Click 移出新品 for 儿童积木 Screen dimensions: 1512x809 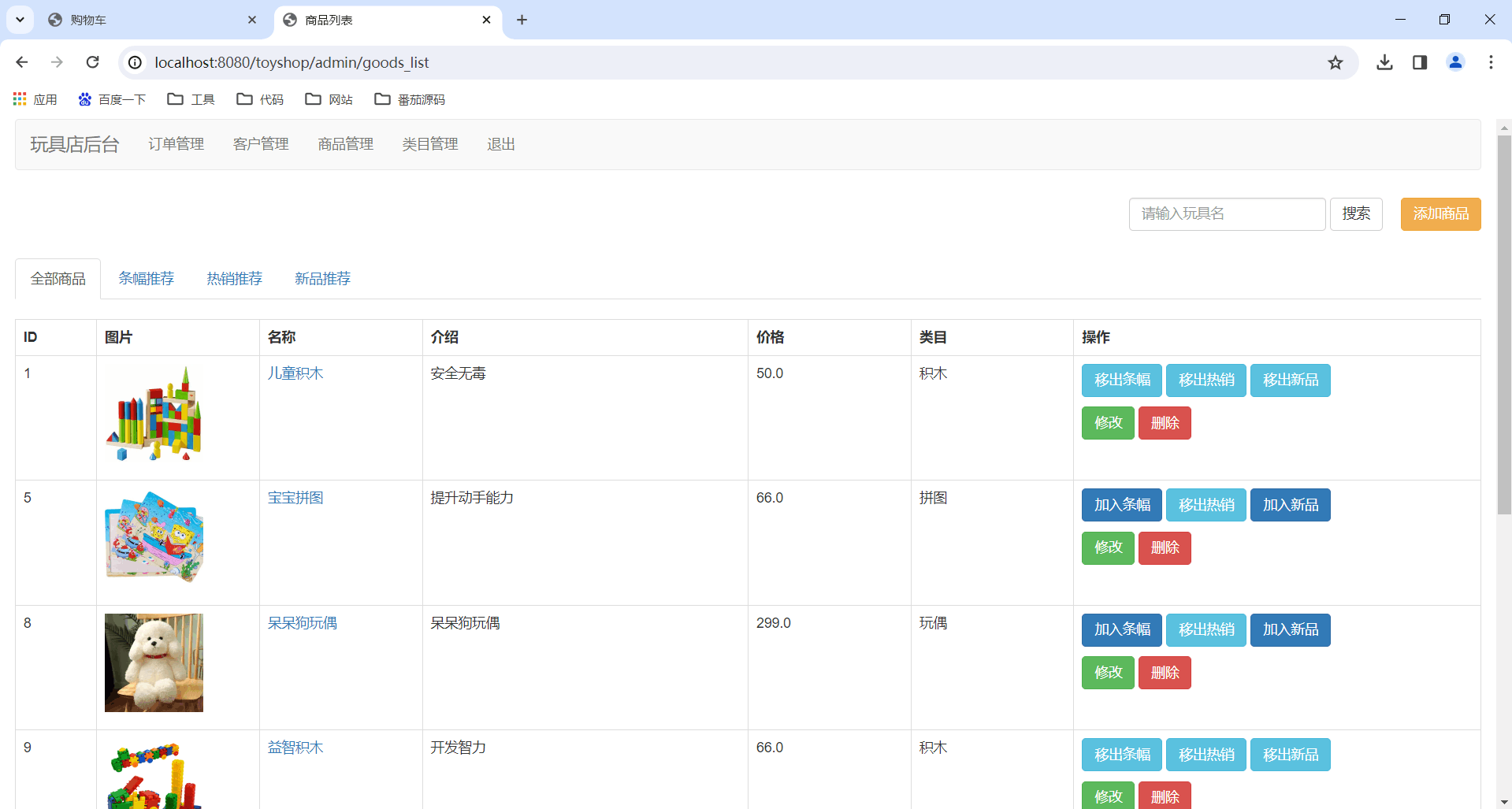[x=1291, y=380]
